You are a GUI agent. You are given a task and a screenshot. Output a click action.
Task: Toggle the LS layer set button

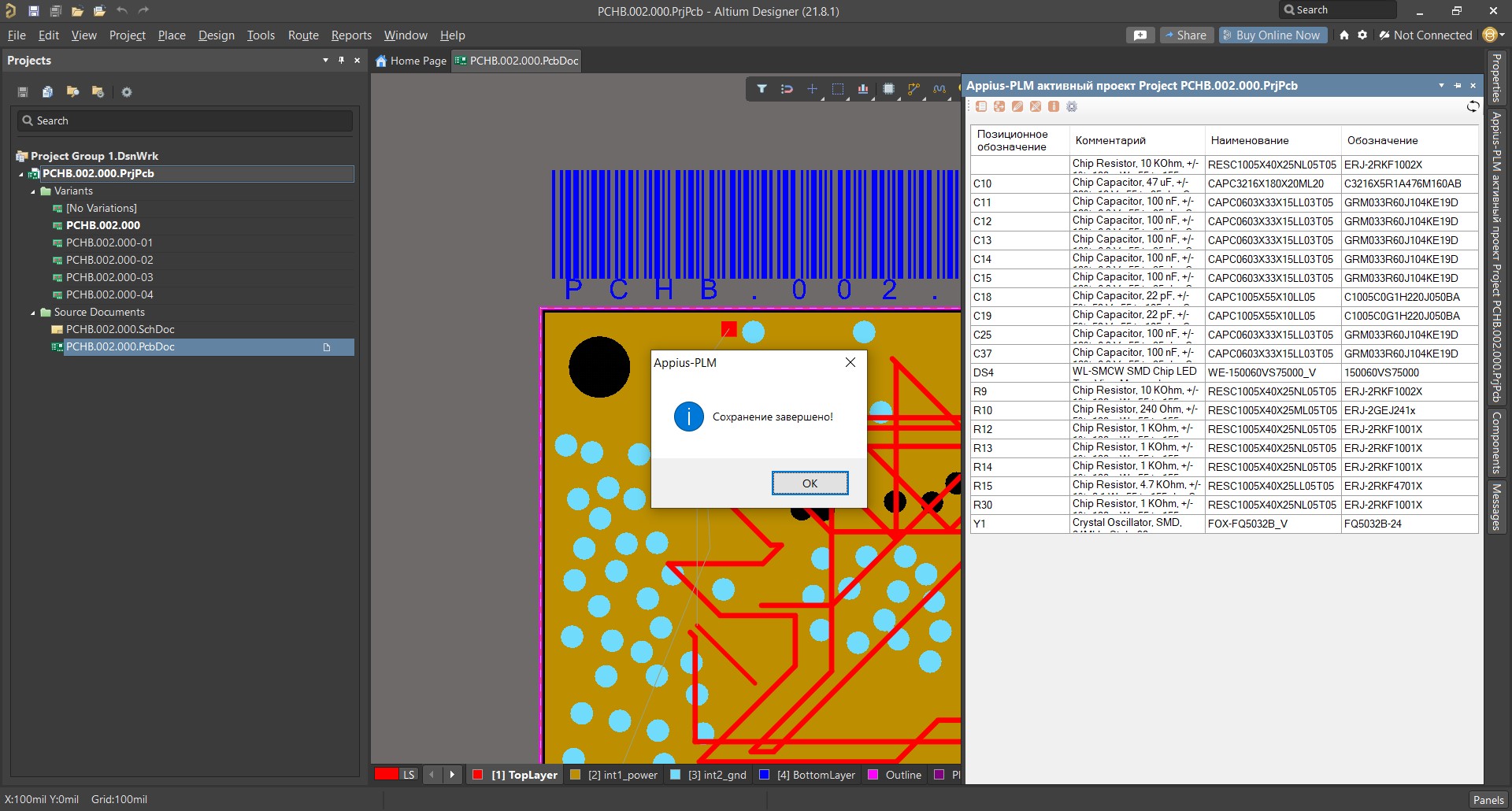tap(409, 775)
